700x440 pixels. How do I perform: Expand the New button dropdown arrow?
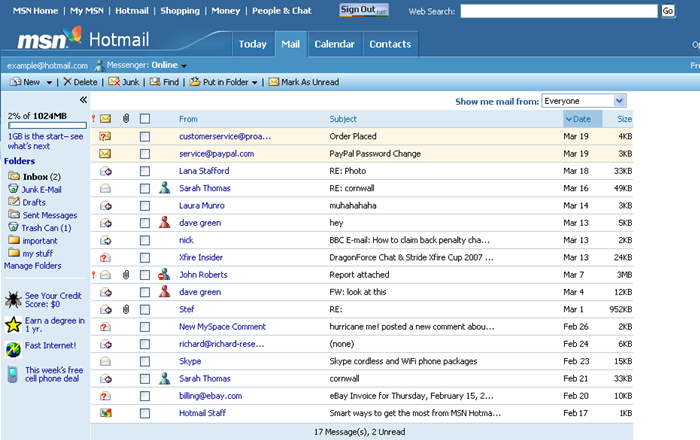49,83
